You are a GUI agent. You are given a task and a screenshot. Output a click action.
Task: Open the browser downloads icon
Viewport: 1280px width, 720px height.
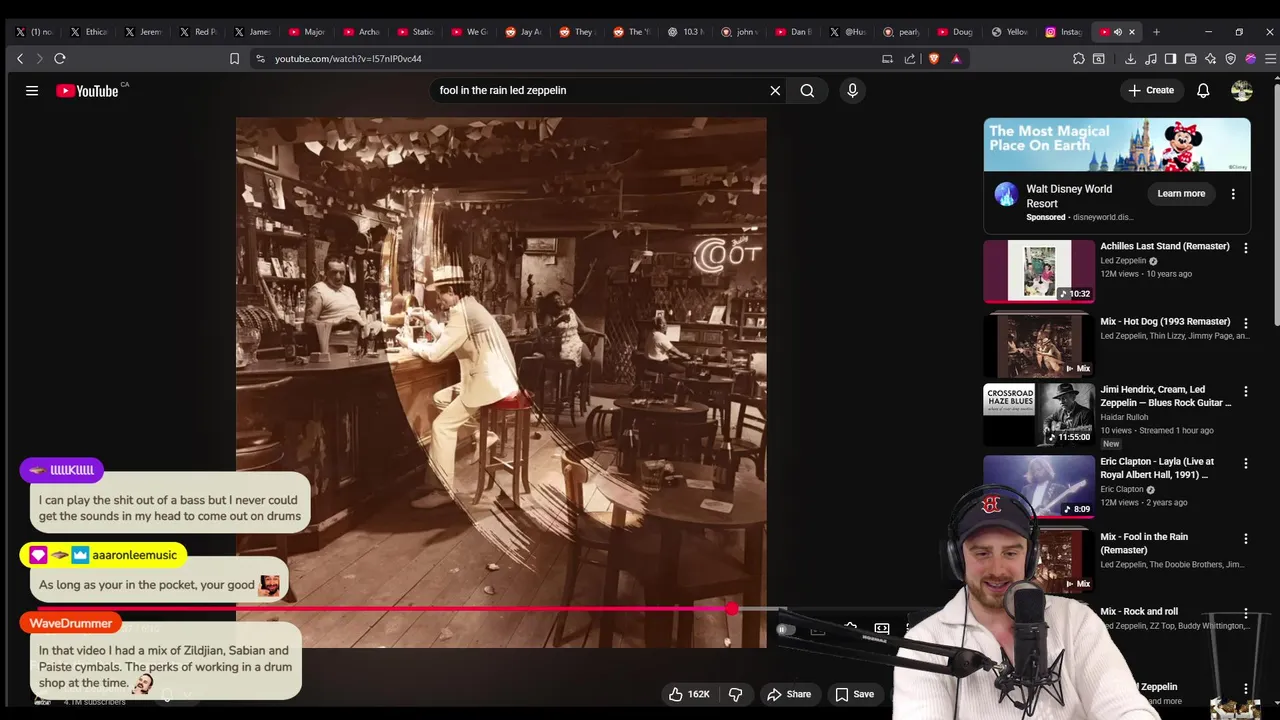(x=1130, y=59)
